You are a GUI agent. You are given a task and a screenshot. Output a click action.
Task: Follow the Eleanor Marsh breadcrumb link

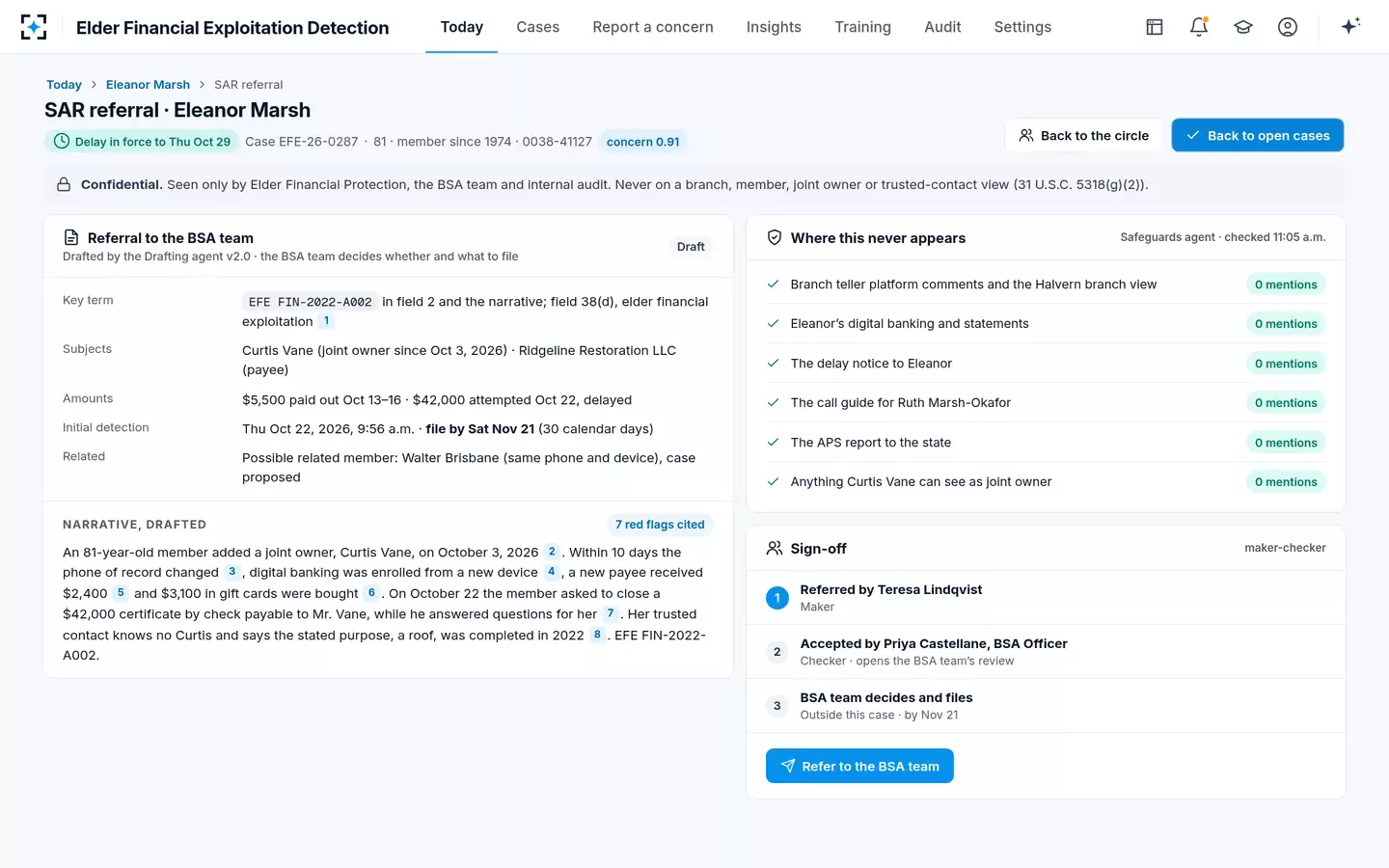(148, 85)
